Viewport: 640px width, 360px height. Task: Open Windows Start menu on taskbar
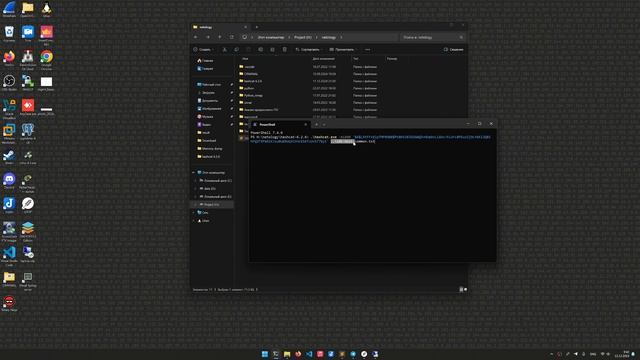(x=265, y=354)
